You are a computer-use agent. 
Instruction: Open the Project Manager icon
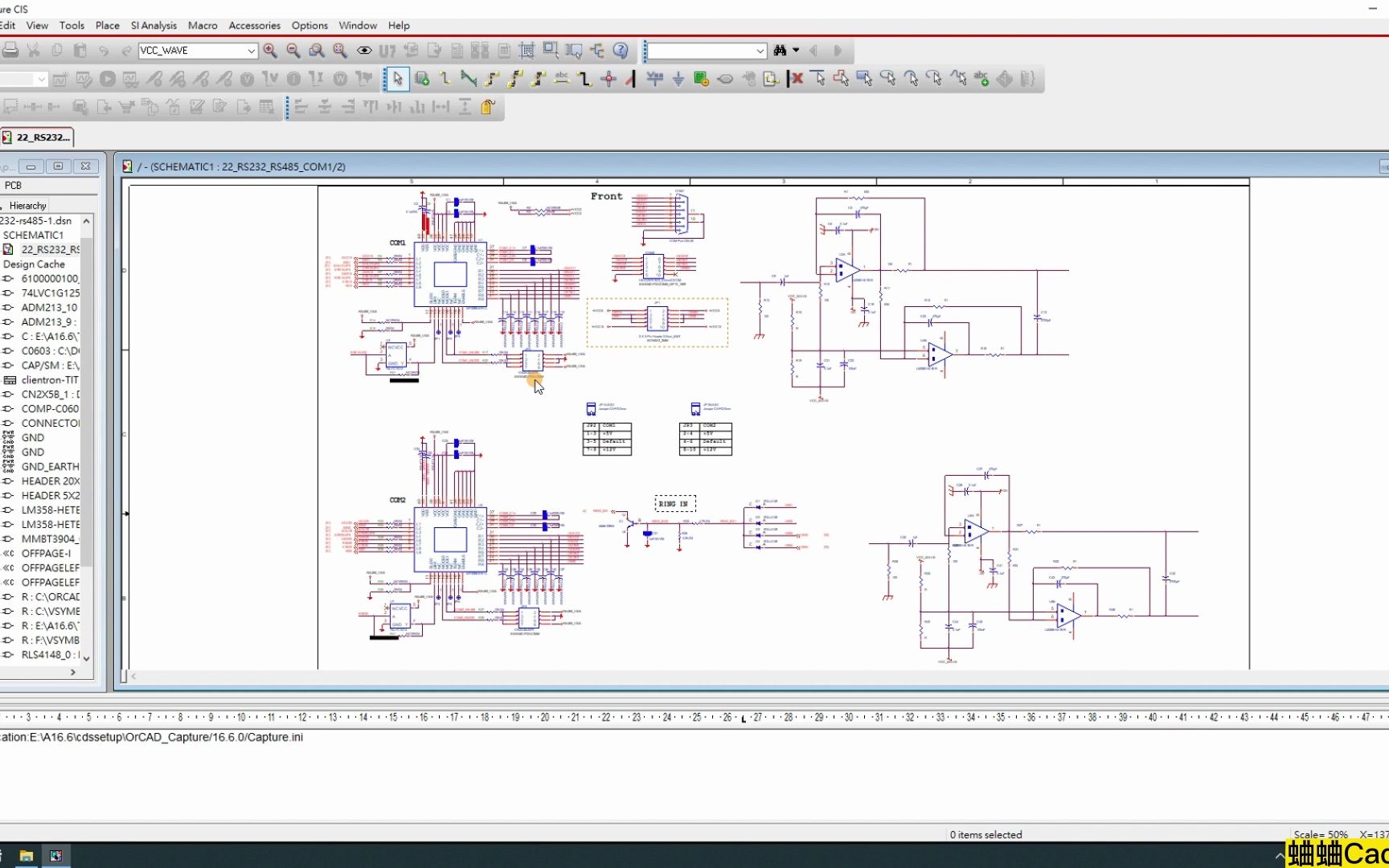[x=597, y=51]
